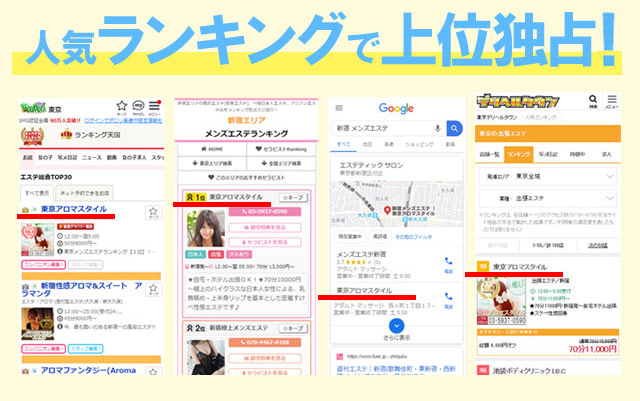Click the Google hamburger menu icon
Viewport: 640px width, 401px height.
click(x=339, y=108)
